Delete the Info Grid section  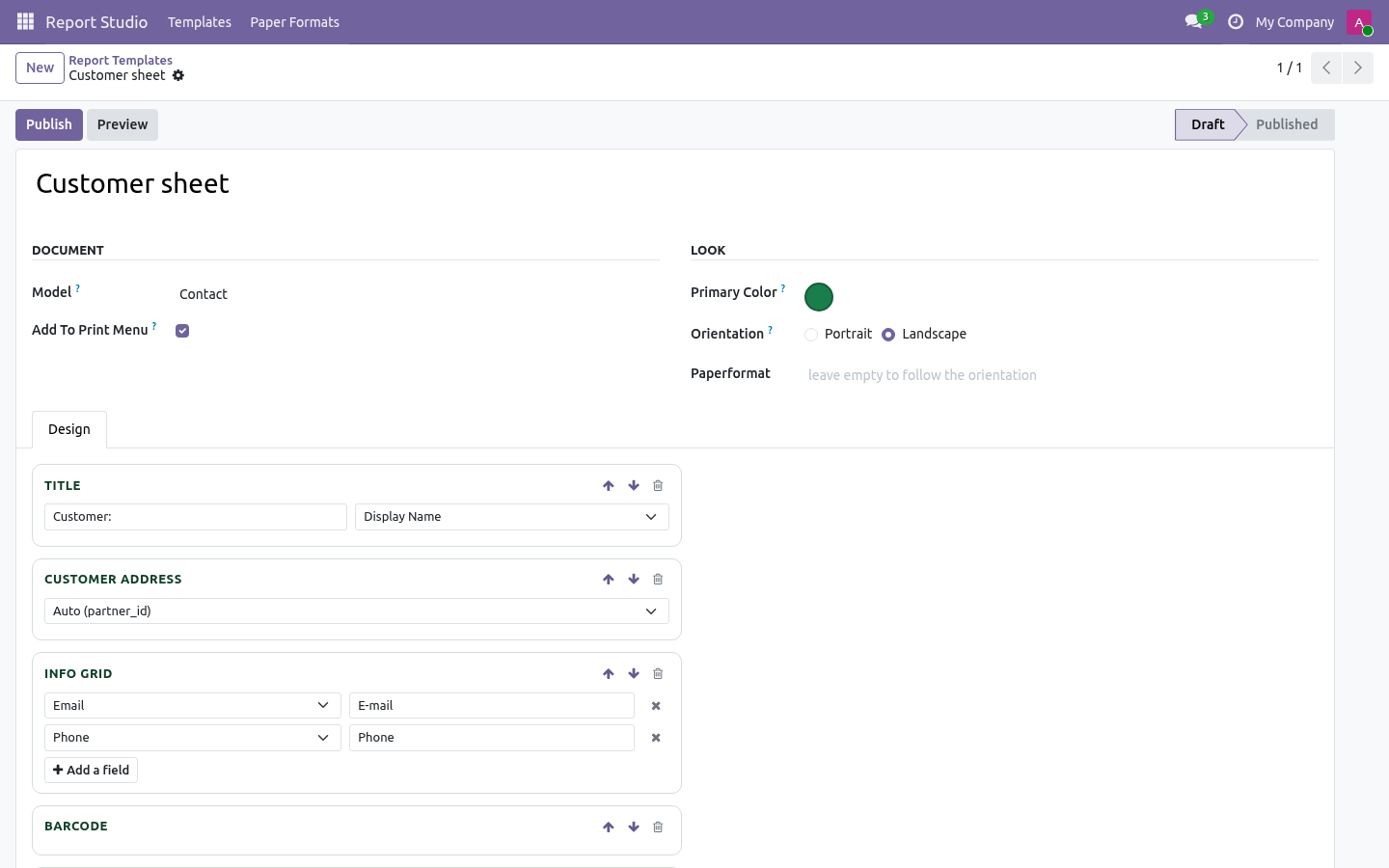pos(658,674)
